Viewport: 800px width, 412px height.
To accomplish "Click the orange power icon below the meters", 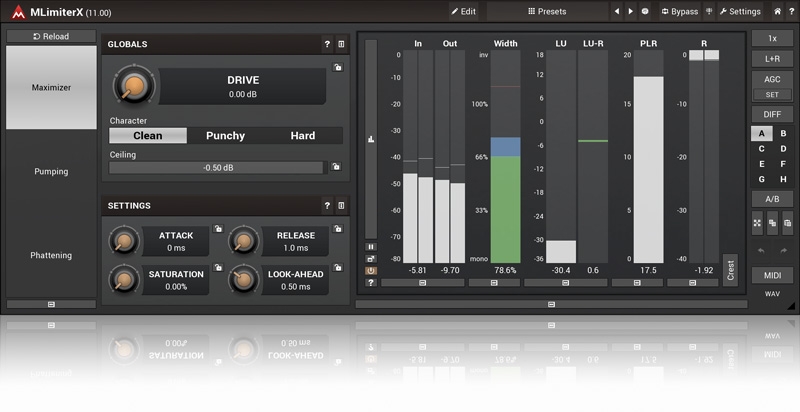I will [x=371, y=270].
